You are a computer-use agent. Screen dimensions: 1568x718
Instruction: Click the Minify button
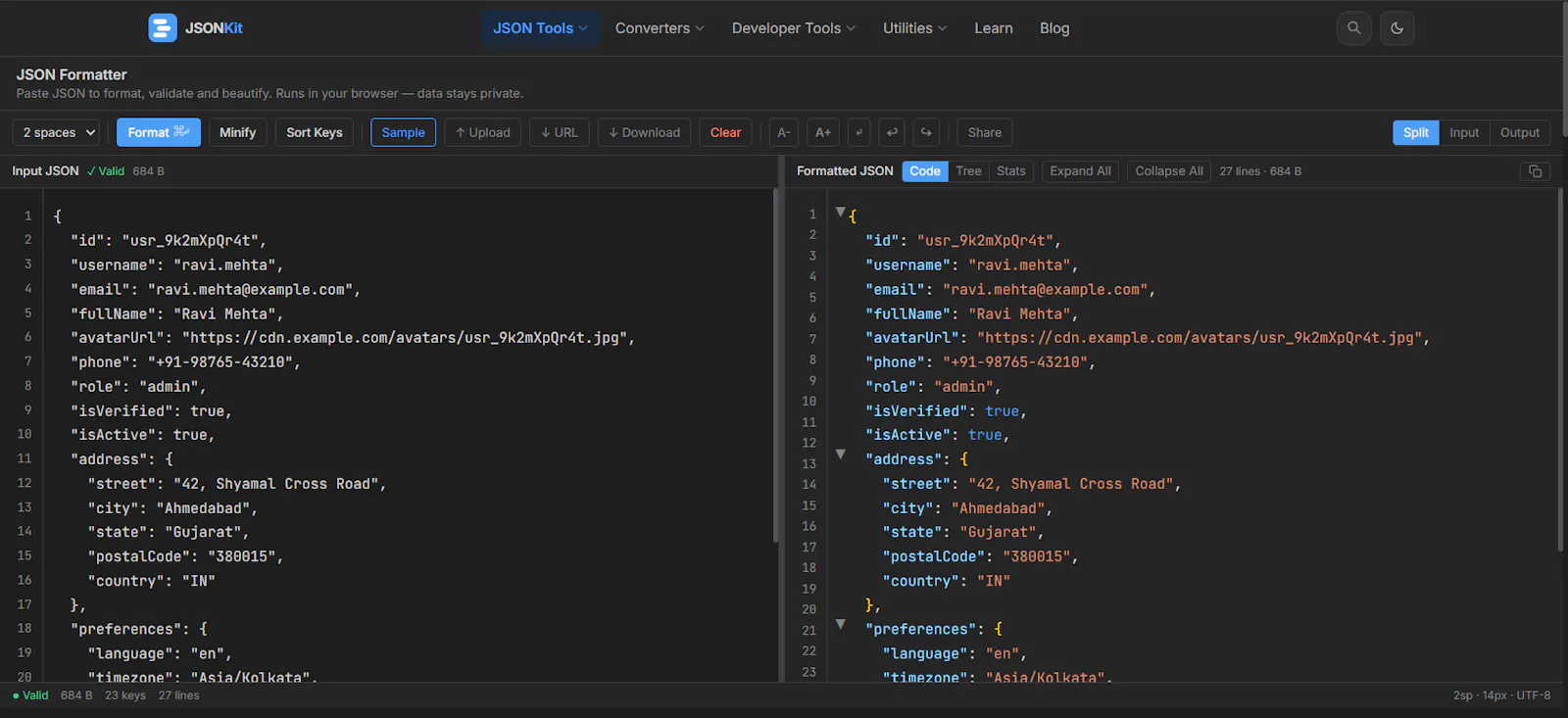[237, 132]
